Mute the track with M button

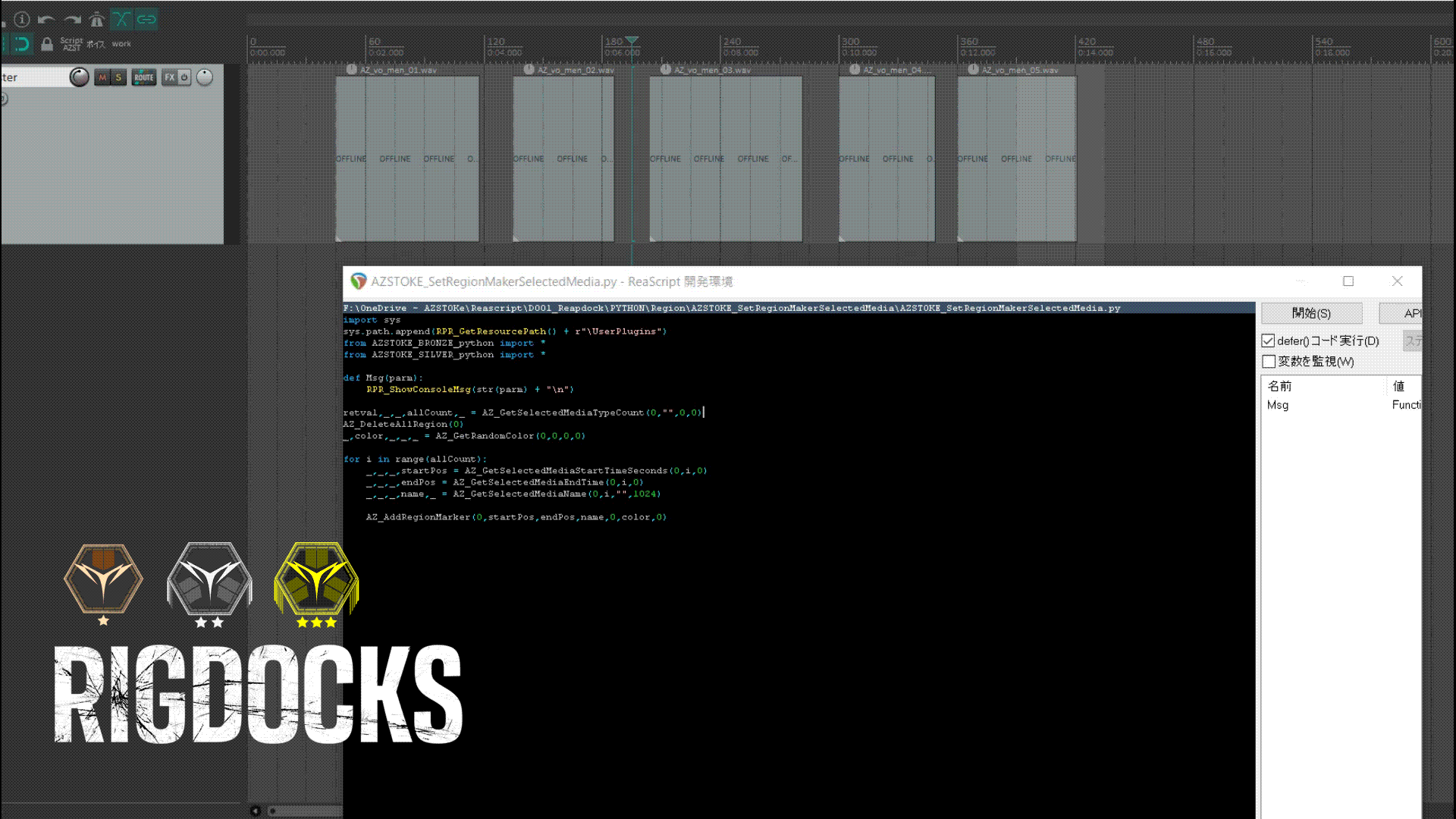pyautogui.click(x=102, y=77)
